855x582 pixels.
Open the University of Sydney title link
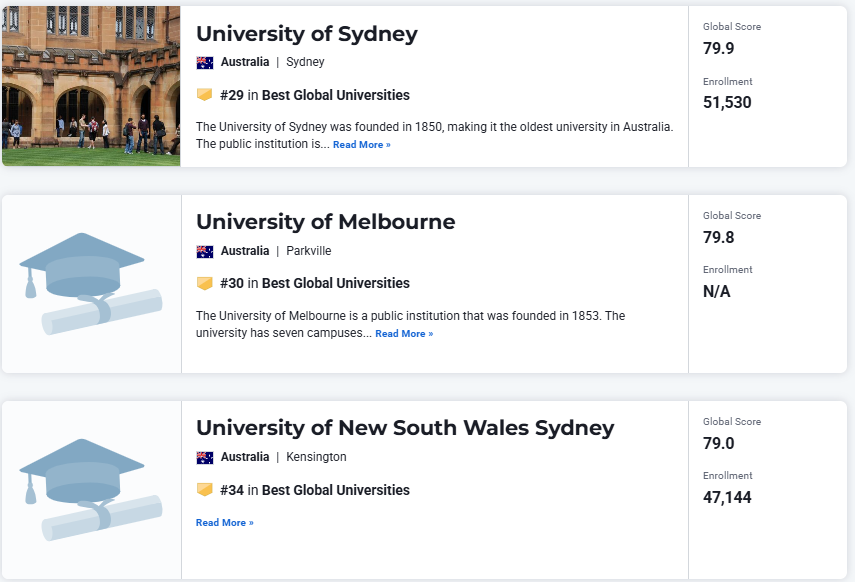coord(307,34)
